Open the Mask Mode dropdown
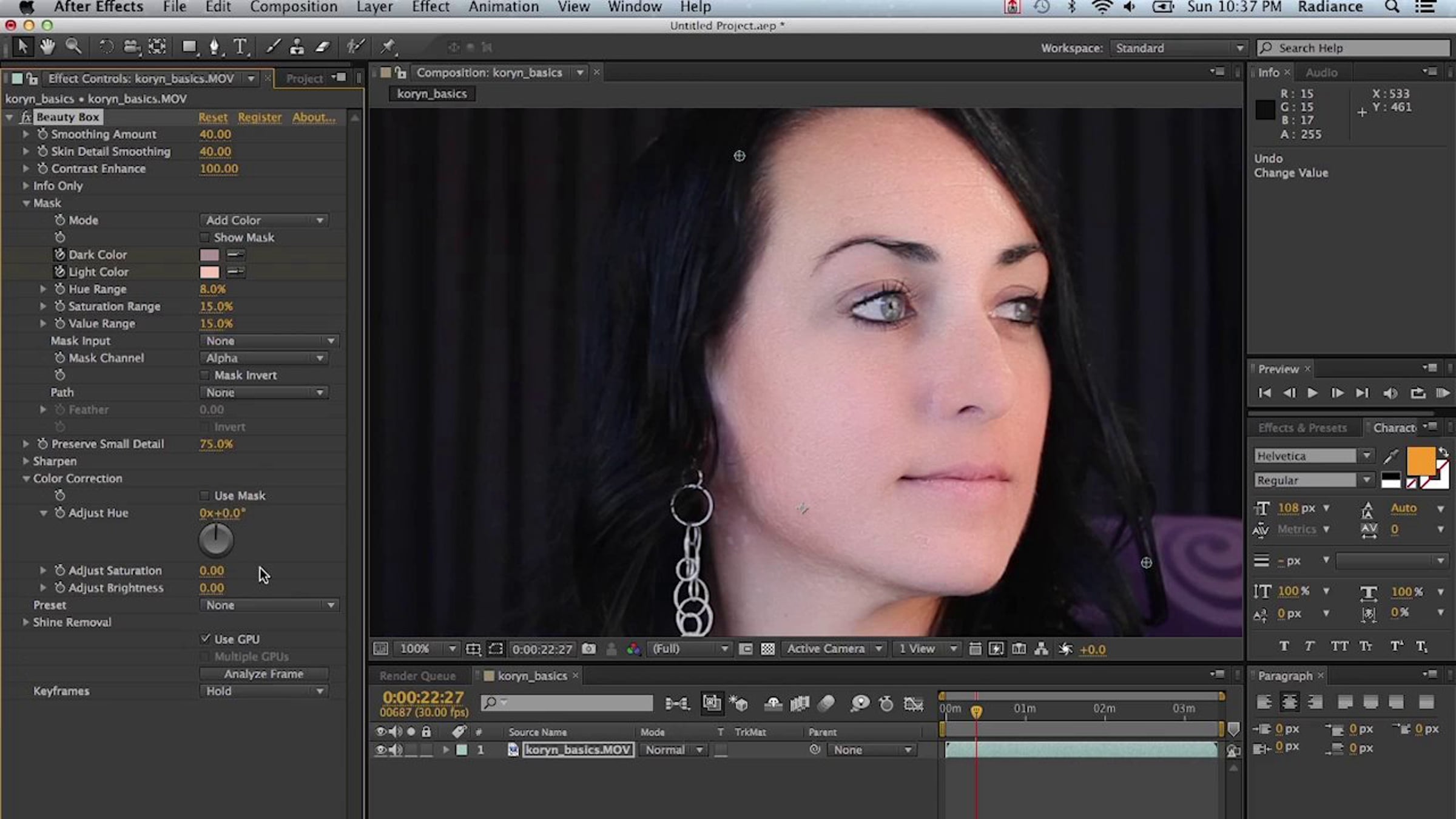 264,220
